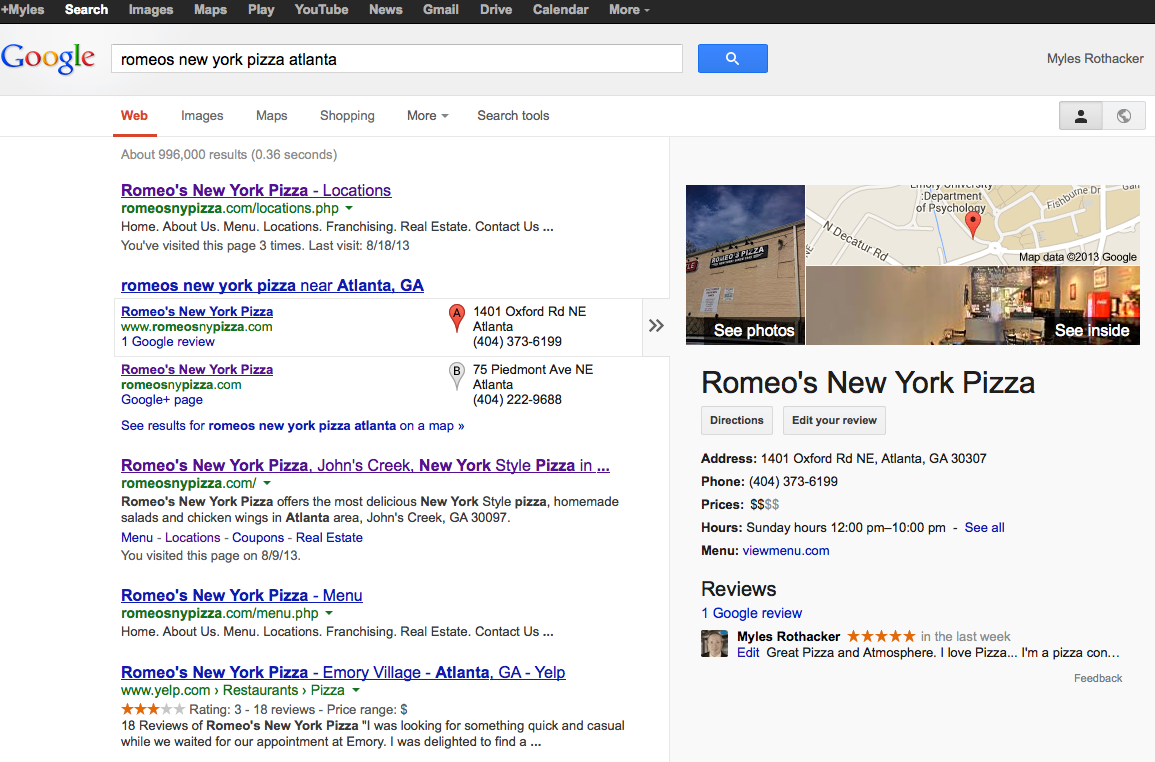The height and width of the screenshot is (762, 1155).
Task: Open dropdown arrow beside Yelp URL
Action: point(356,691)
